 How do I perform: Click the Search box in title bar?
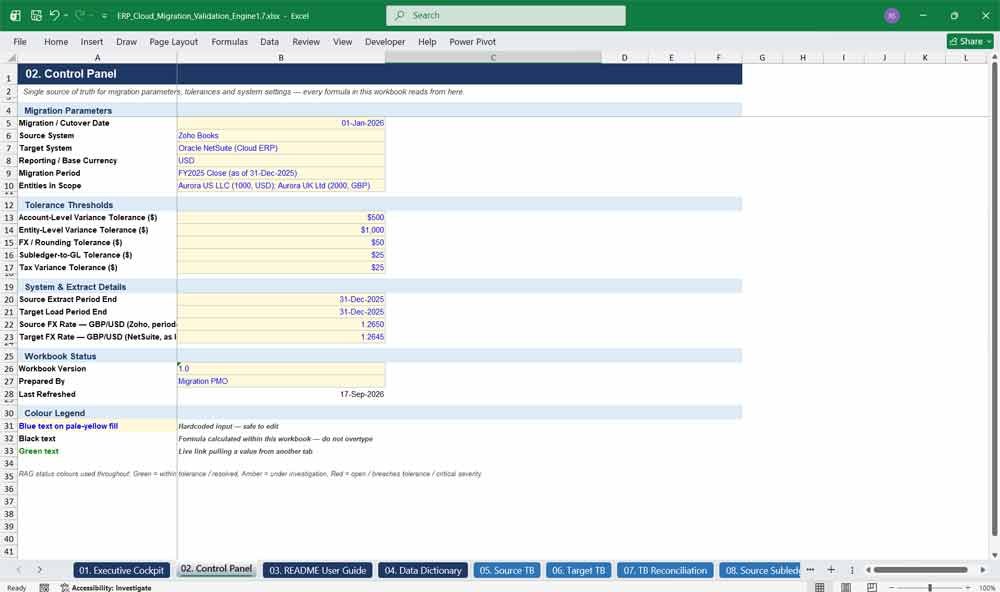[506, 15]
